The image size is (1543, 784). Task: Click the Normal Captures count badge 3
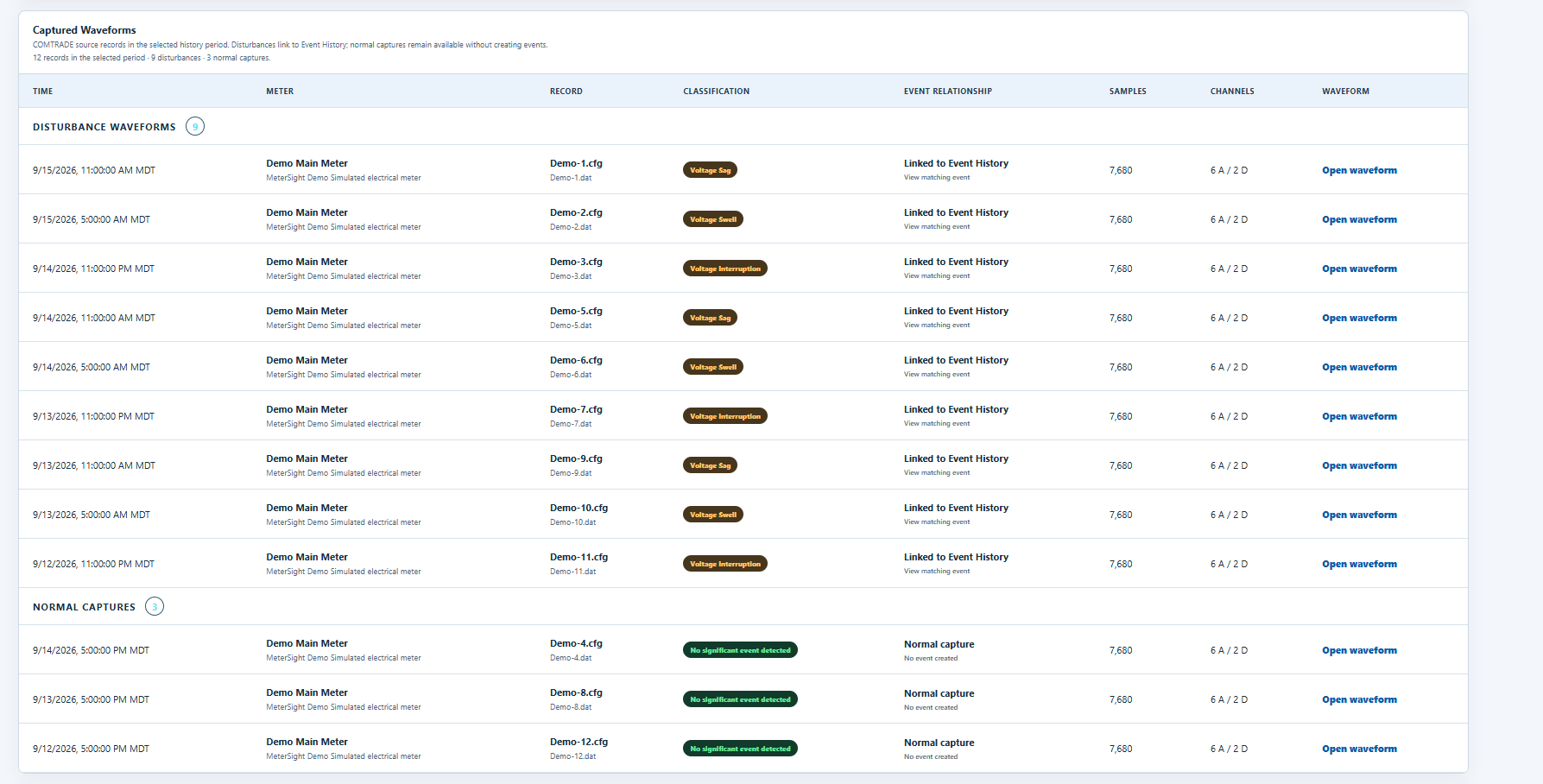155,607
